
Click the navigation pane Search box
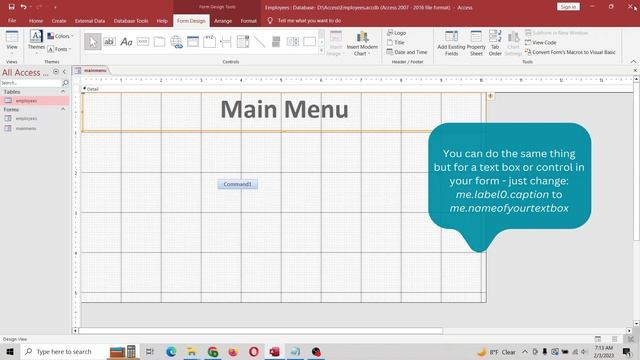[31, 82]
